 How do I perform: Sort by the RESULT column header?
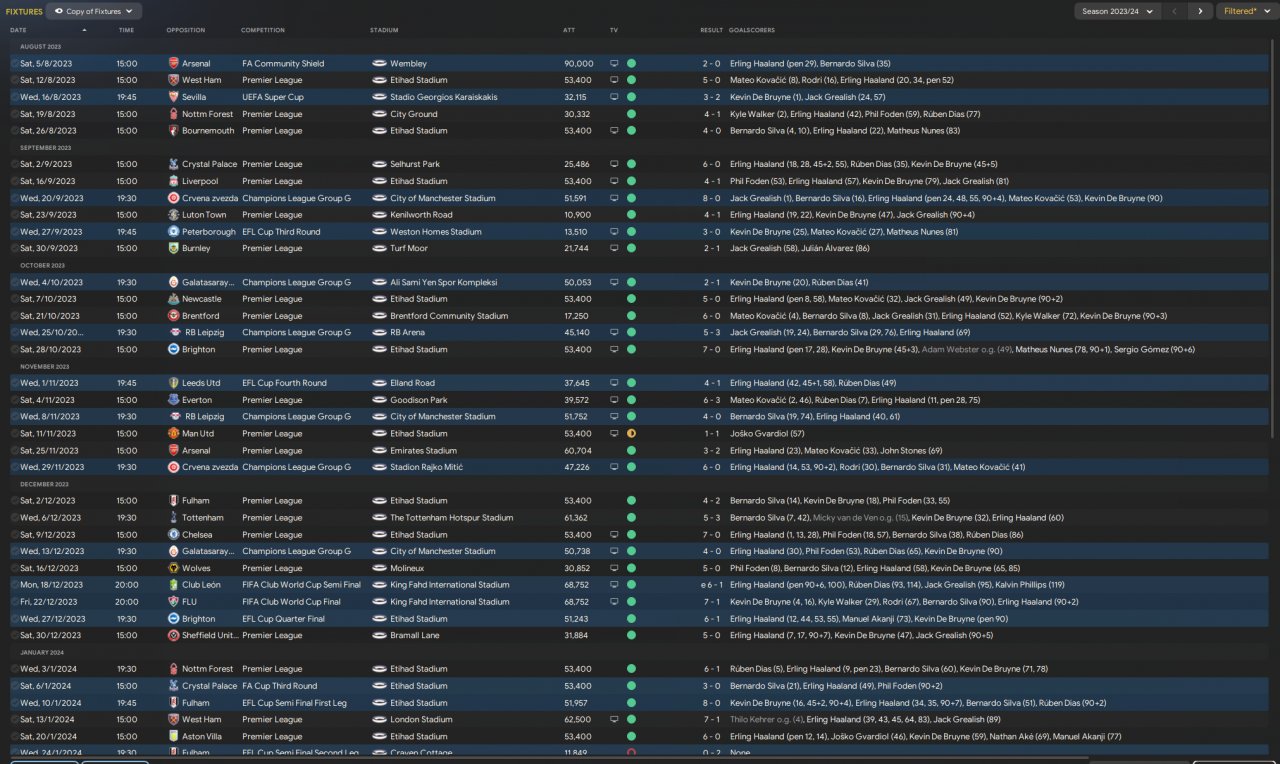click(711, 30)
